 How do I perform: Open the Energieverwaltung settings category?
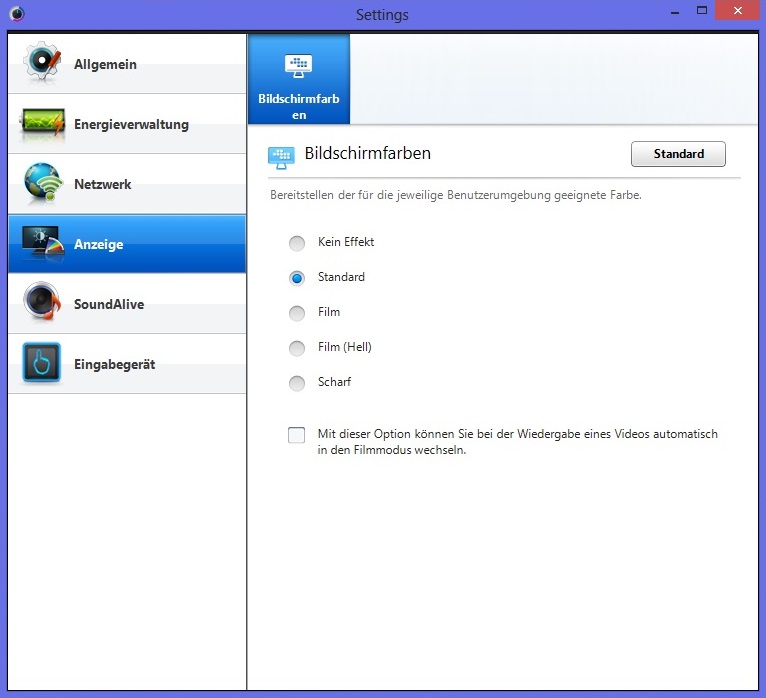(127, 124)
